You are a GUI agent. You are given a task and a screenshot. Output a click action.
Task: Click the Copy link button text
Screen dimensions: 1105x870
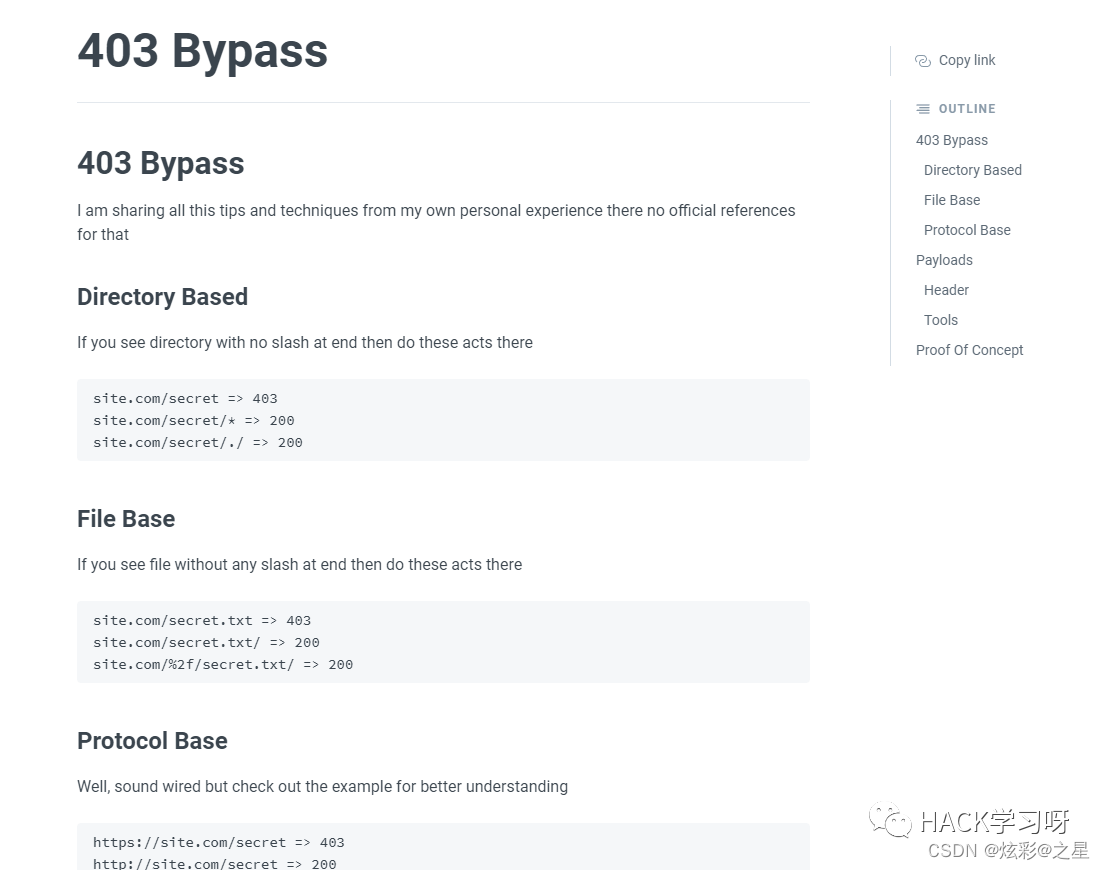(x=967, y=61)
